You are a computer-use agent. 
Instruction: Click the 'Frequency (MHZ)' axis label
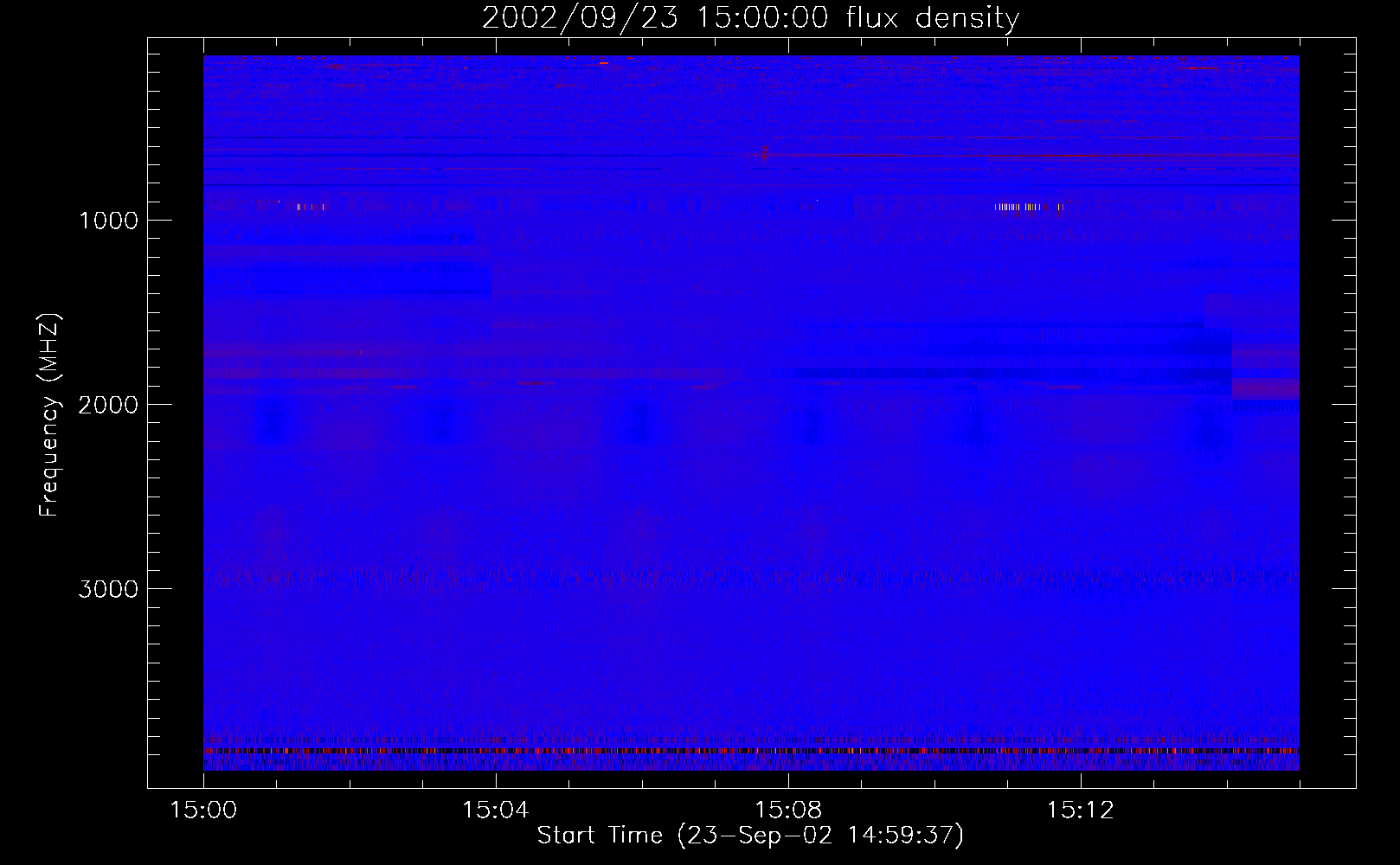pos(49,415)
